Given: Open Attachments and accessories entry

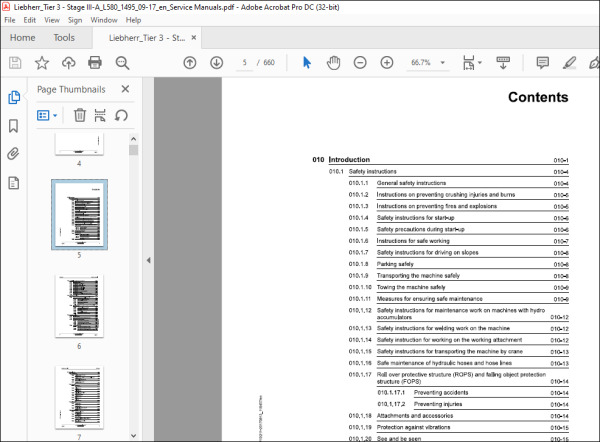Looking at the screenshot, I should click(458, 416).
